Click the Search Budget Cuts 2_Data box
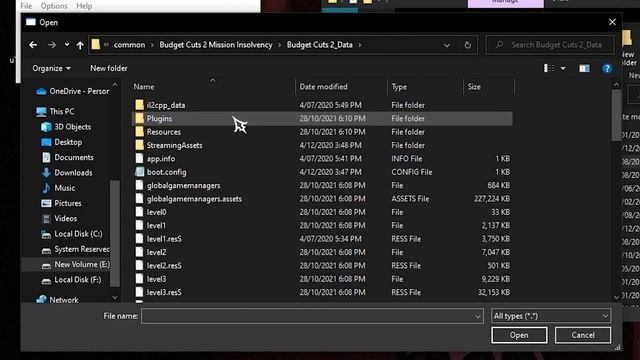 (x=550, y=45)
